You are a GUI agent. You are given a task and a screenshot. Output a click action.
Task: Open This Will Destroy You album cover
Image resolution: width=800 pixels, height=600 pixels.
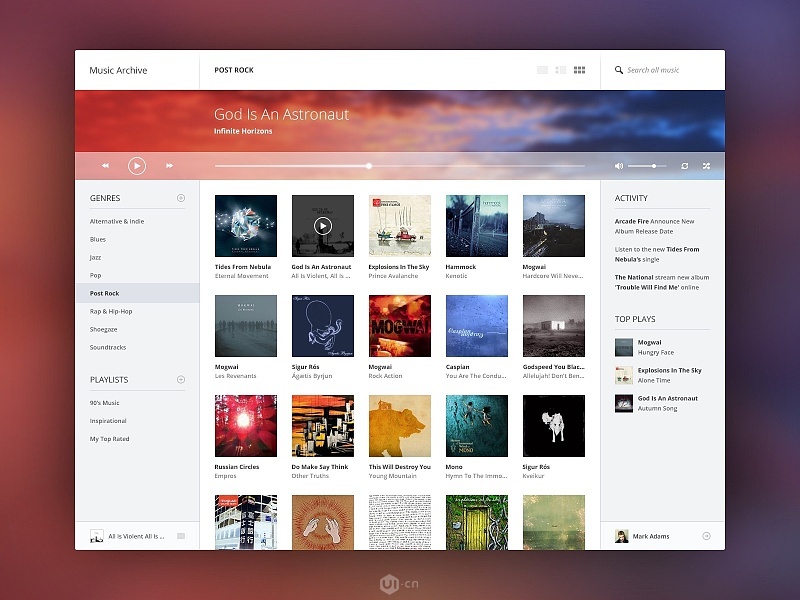(x=399, y=426)
